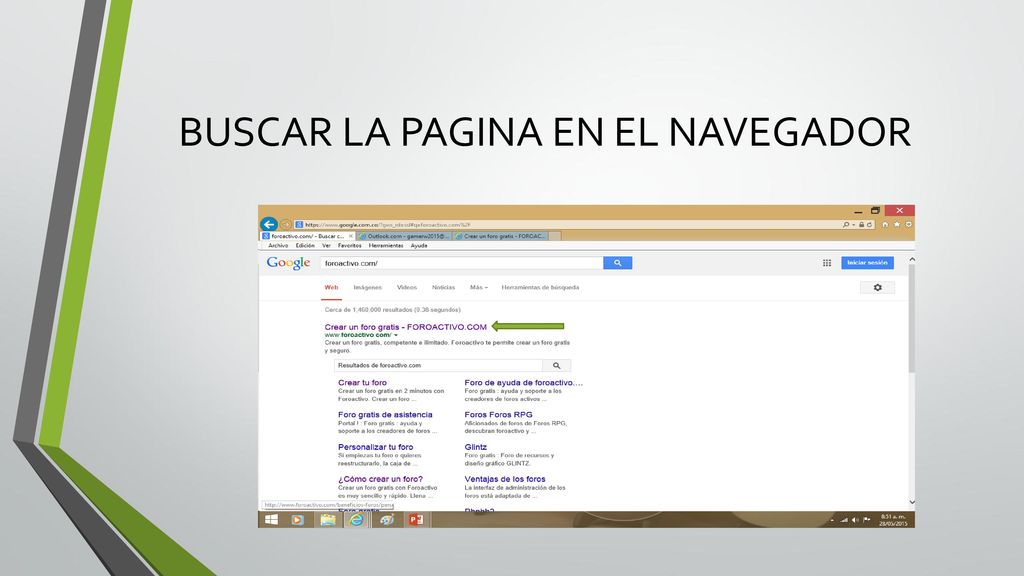The height and width of the screenshot is (576, 1024).
Task: Open the Ver menu
Action: point(326,246)
